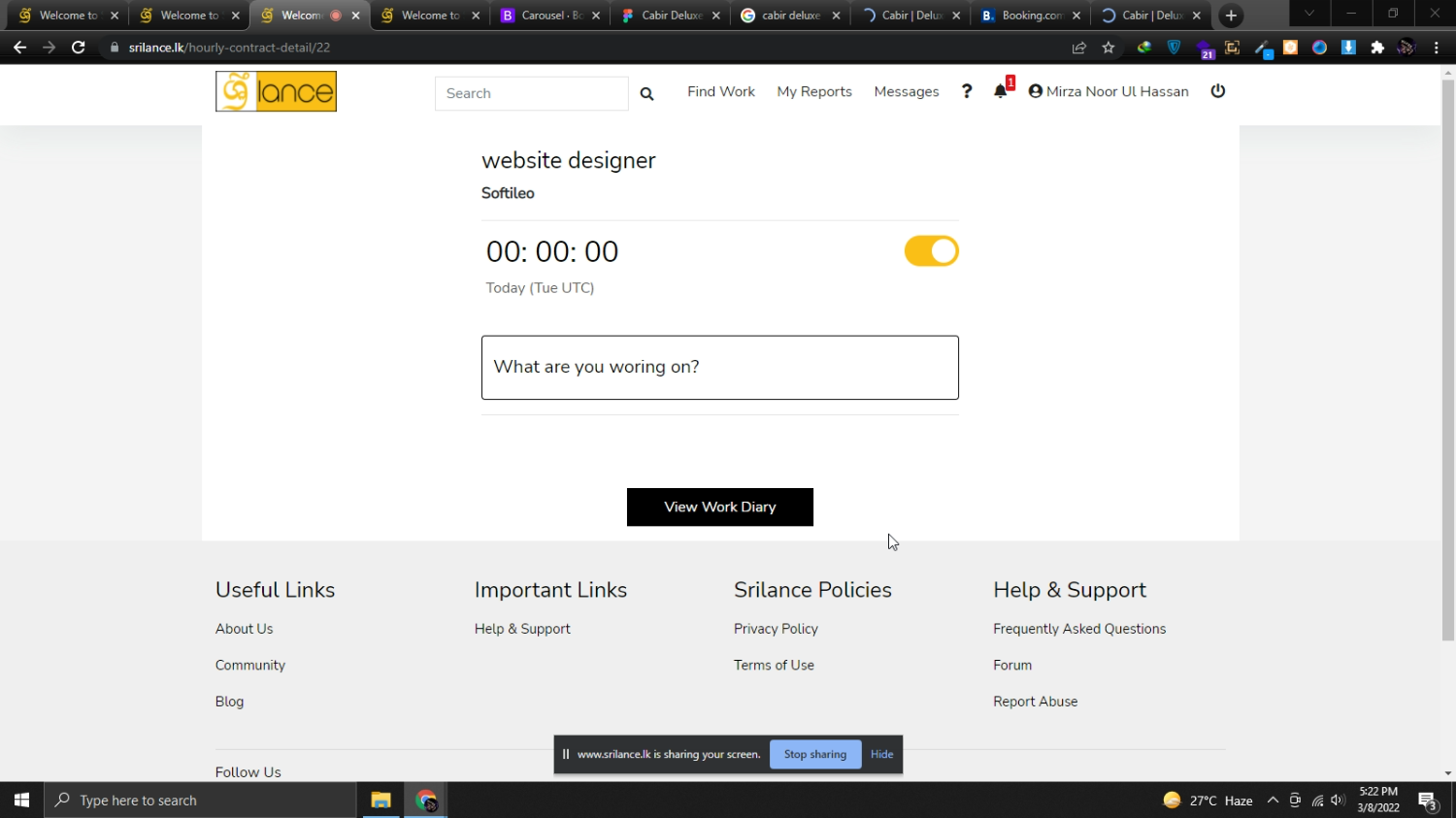The width and height of the screenshot is (1456, 818).
Task: Open the tab search dropdown arrow
Action: 1309,15
